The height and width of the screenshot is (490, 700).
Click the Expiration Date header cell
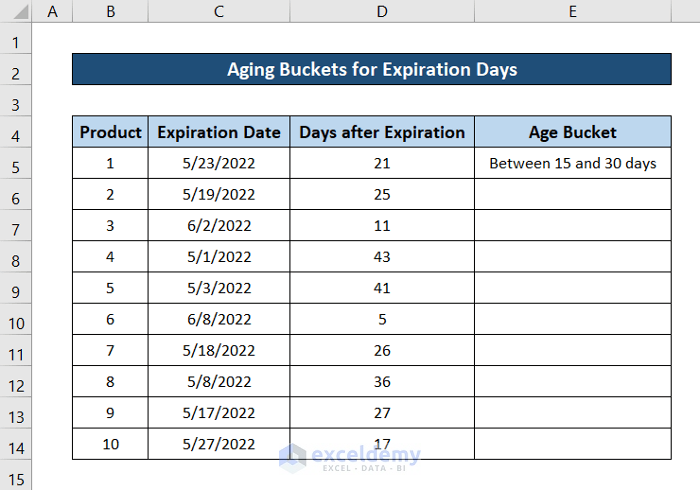219,132
